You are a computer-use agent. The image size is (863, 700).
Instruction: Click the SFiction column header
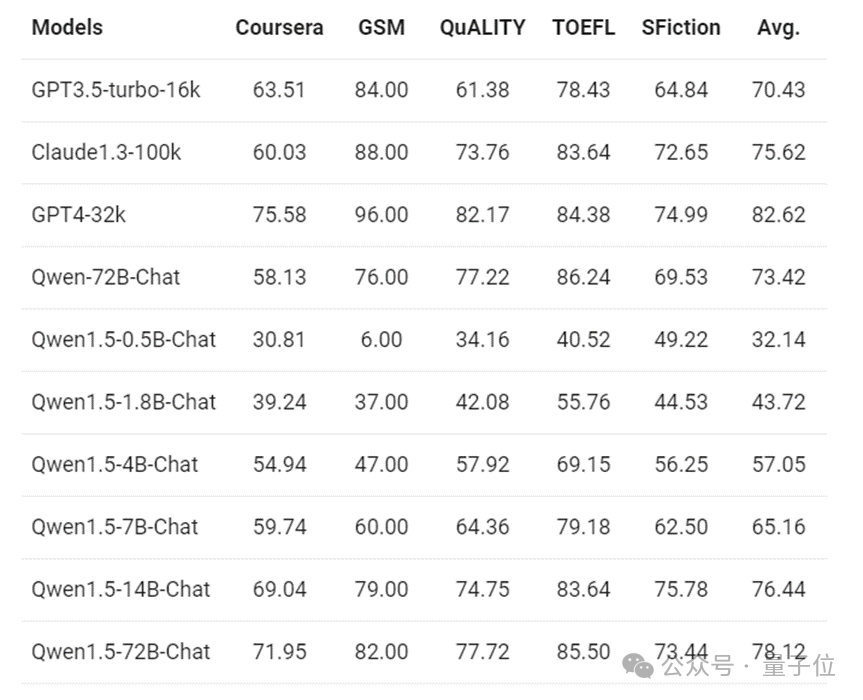681,28
